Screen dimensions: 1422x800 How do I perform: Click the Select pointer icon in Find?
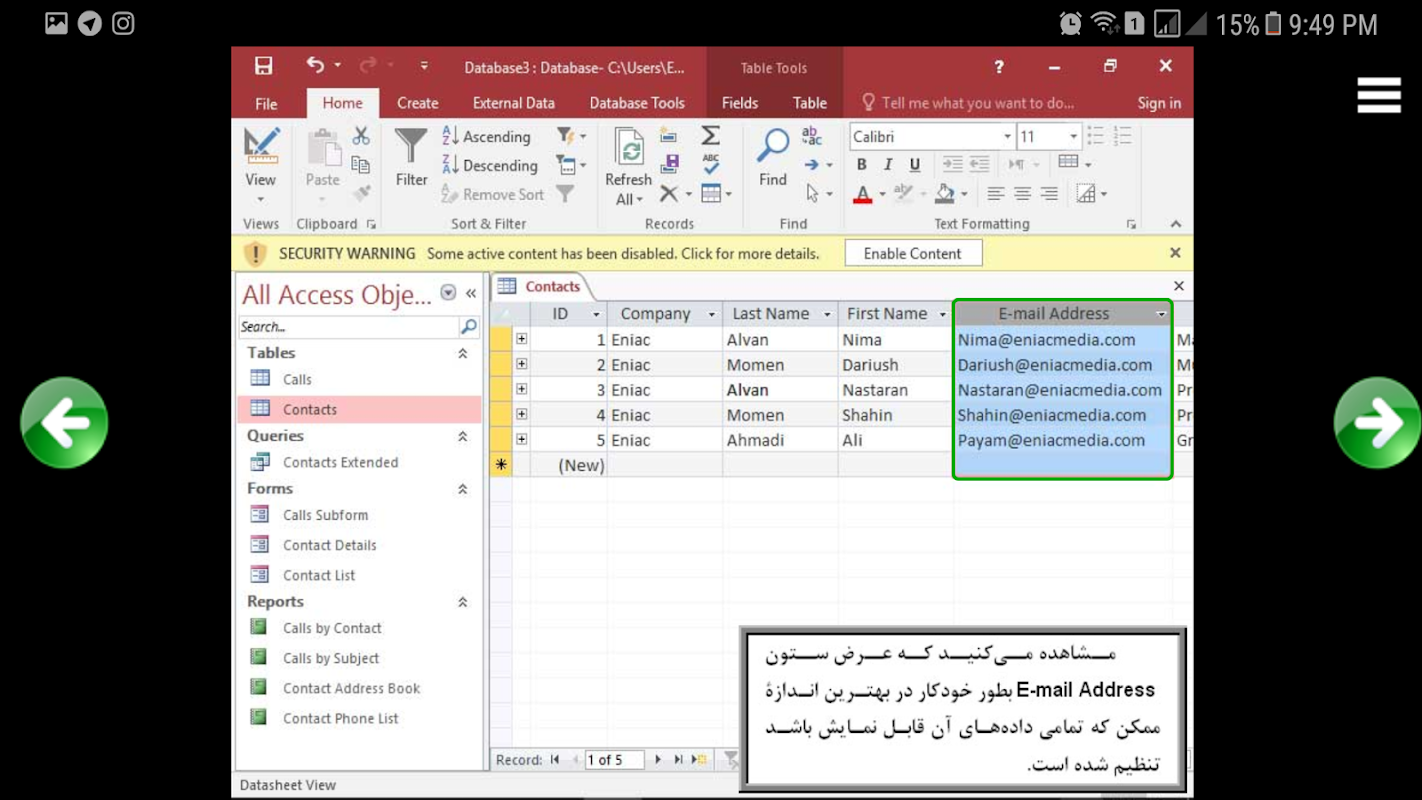click(813, 194)
